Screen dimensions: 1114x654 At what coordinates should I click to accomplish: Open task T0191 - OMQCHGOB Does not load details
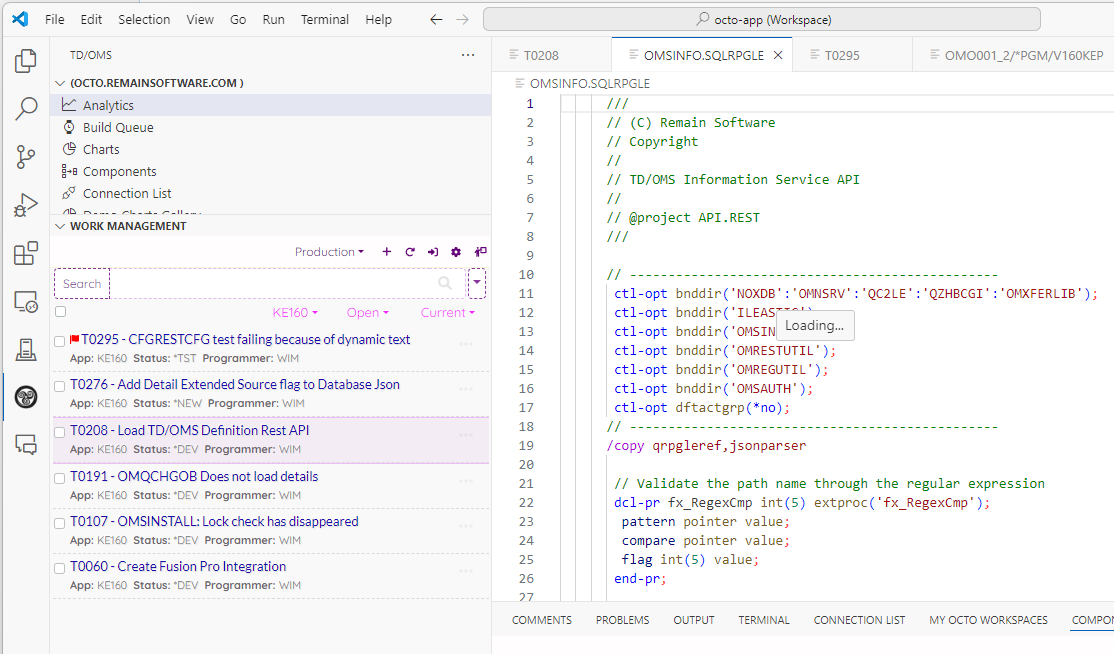tap(194, 476)
